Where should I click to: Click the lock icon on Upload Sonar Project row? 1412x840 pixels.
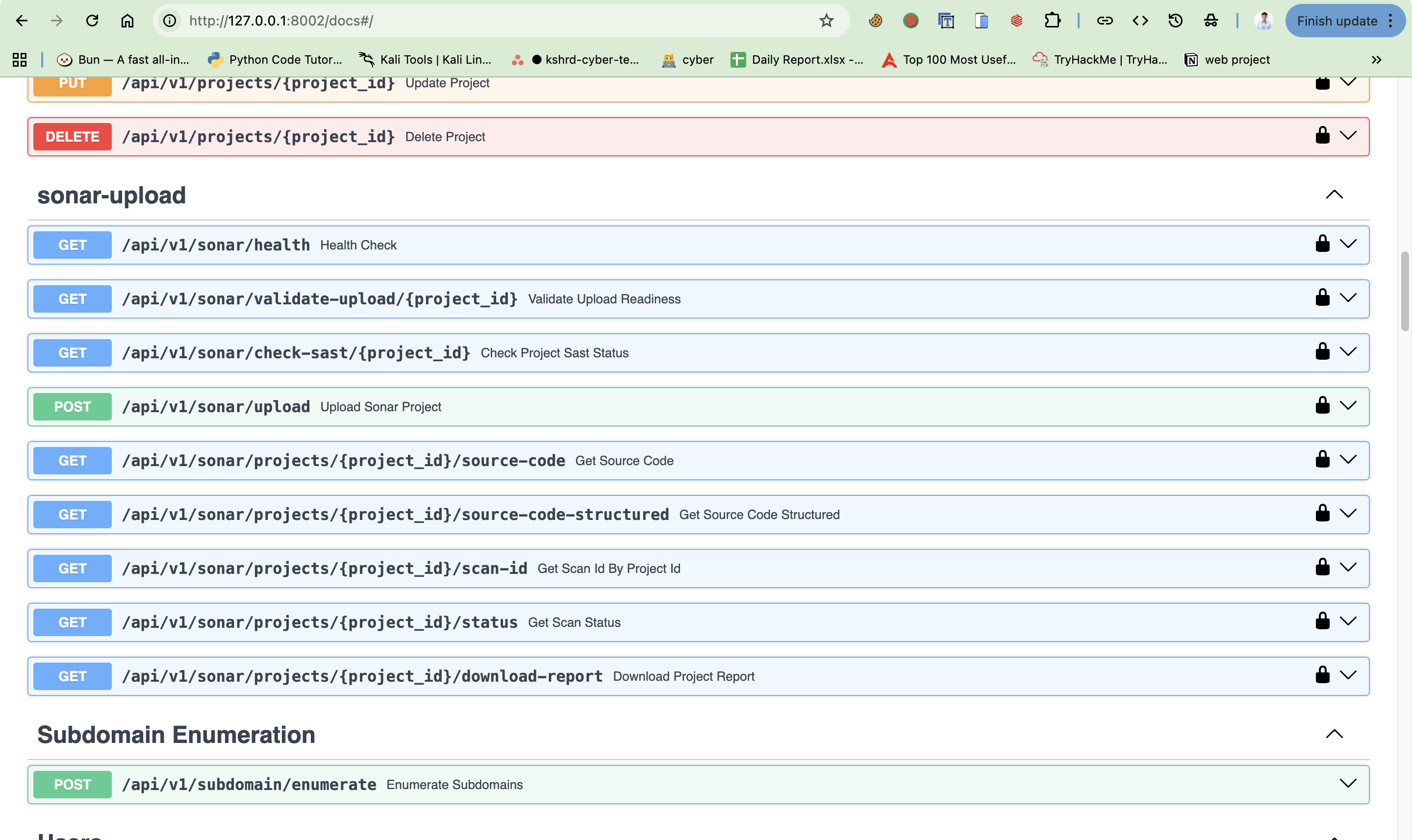tap(1322, 406)
